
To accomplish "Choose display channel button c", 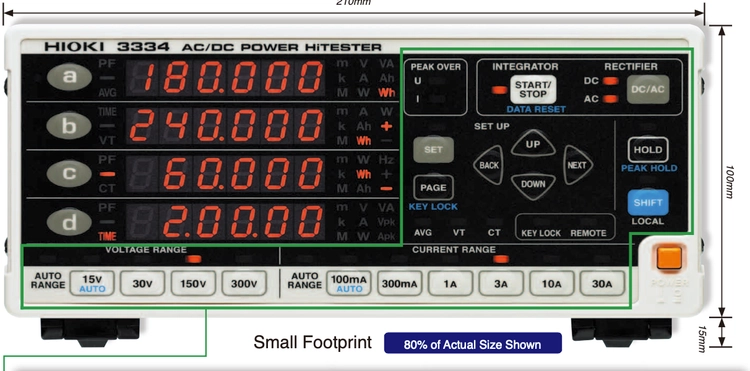I will tap(69, 173).
